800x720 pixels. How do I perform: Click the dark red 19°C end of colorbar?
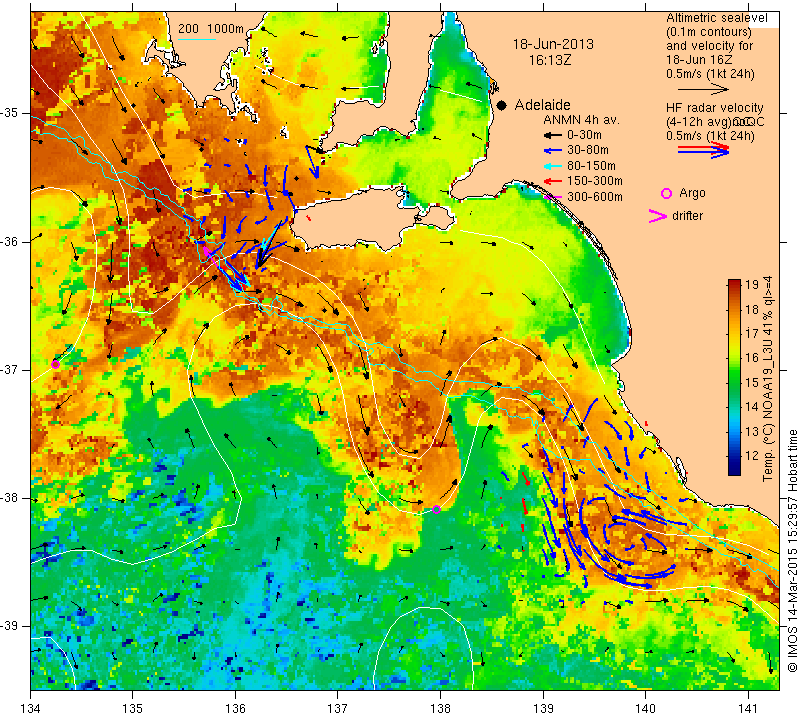point(734,284)
